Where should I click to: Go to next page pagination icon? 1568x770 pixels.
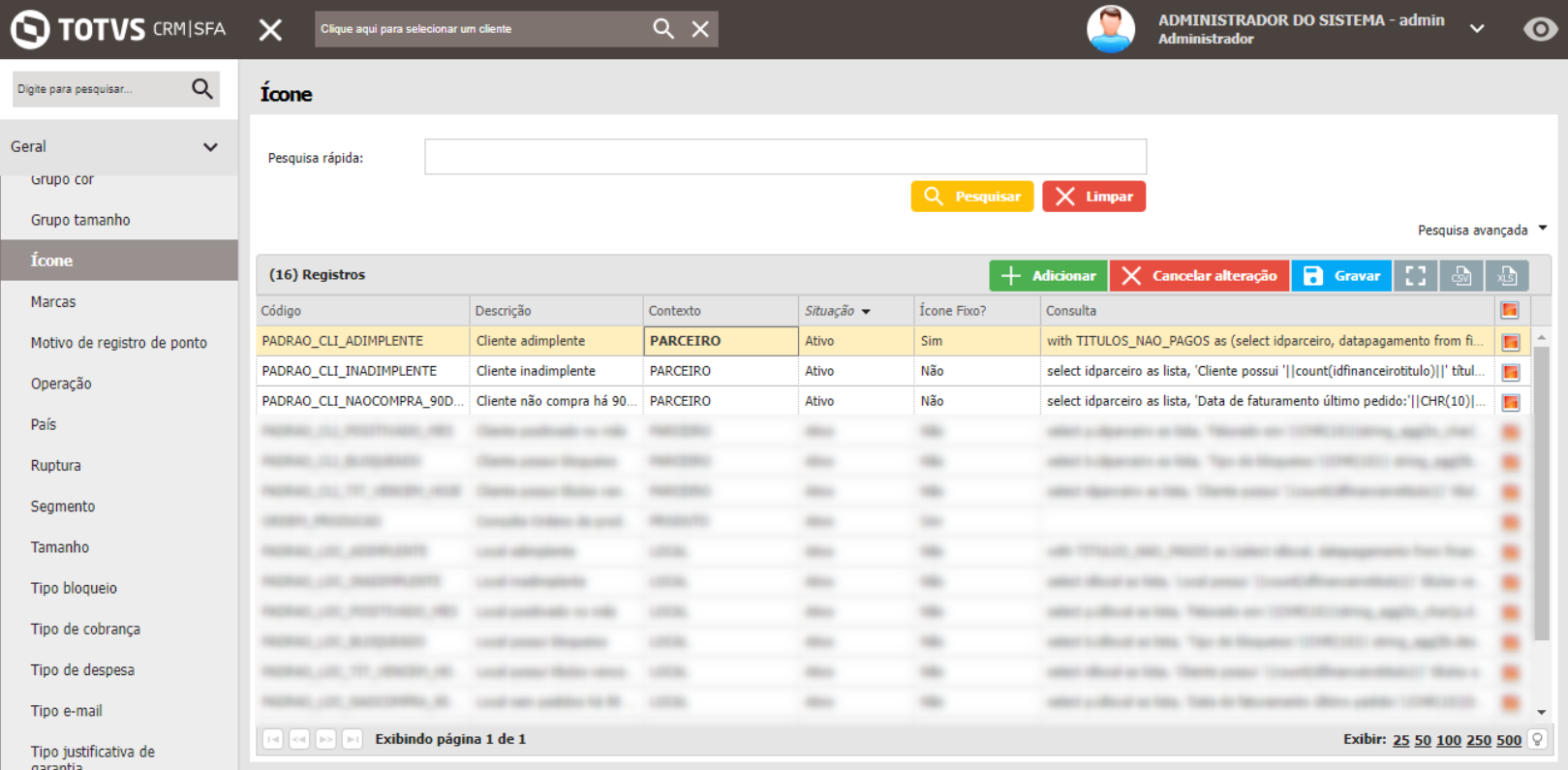(x=326, y=739)
